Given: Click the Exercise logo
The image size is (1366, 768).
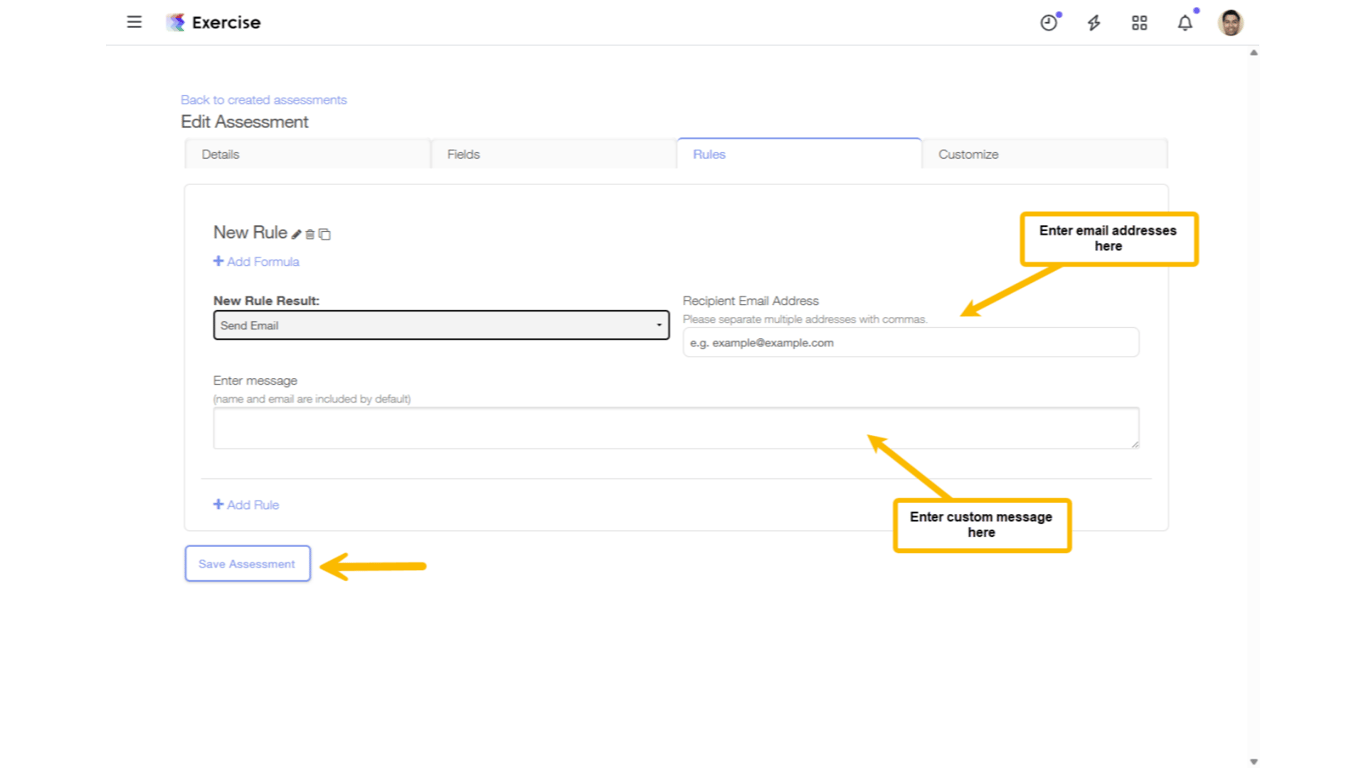Looking at the screenshot, I should [213, 22].
